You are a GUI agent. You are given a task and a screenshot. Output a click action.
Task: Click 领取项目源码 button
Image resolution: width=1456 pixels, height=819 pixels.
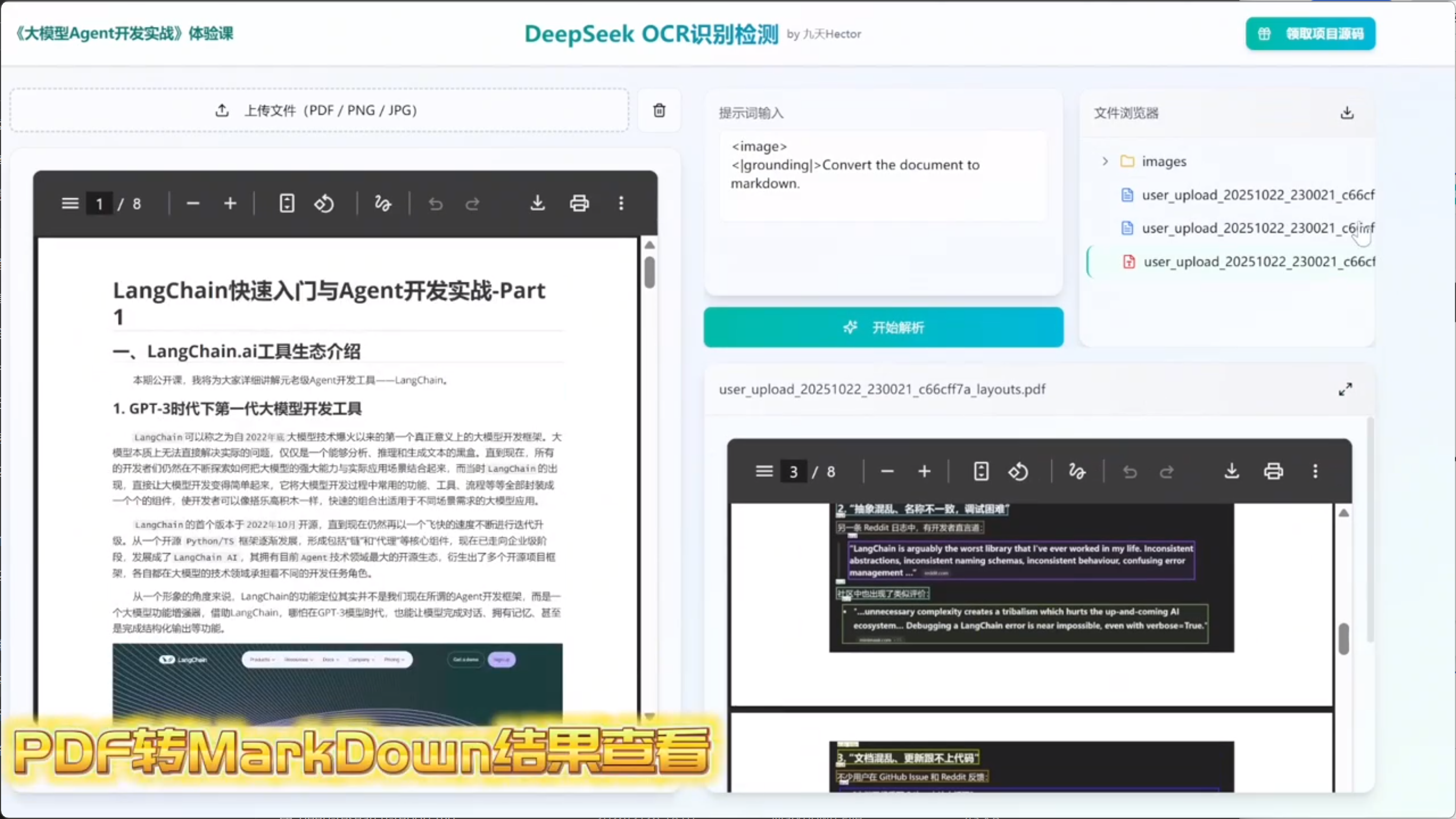1310,34
